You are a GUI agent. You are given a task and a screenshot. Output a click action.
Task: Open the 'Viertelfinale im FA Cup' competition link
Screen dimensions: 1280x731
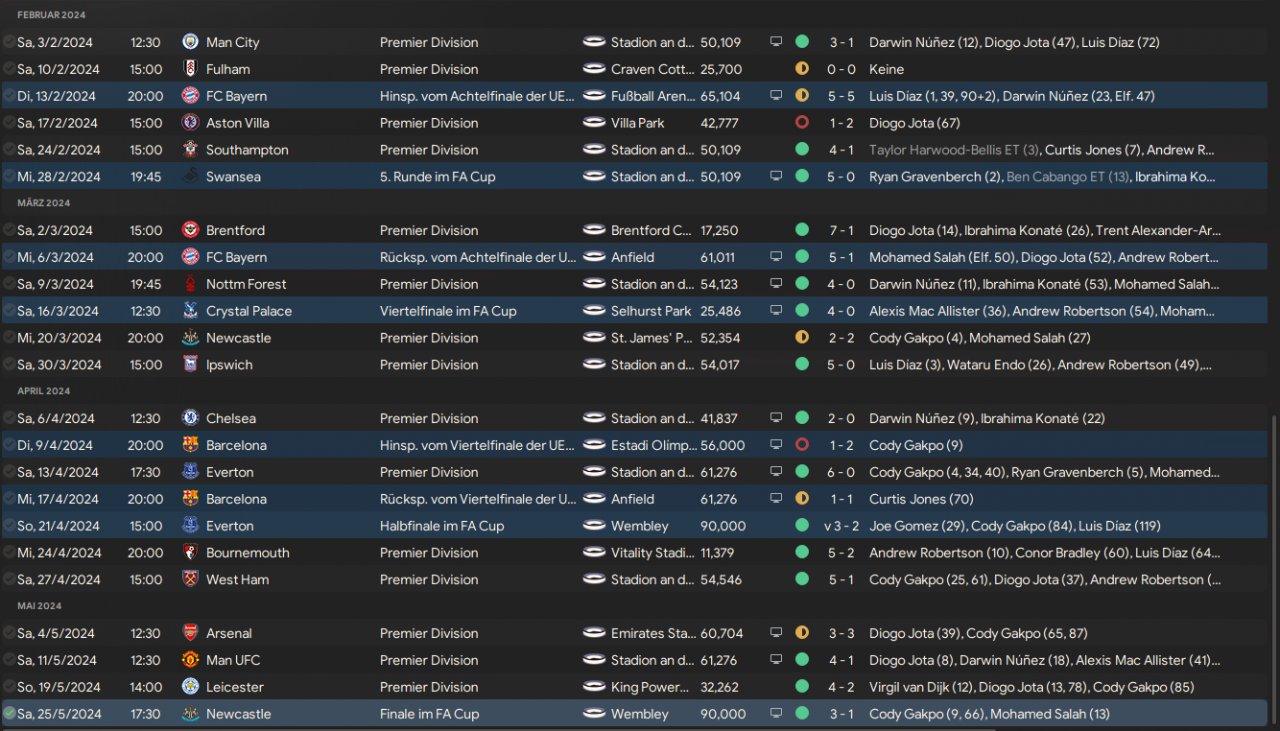tap(448, 311)
